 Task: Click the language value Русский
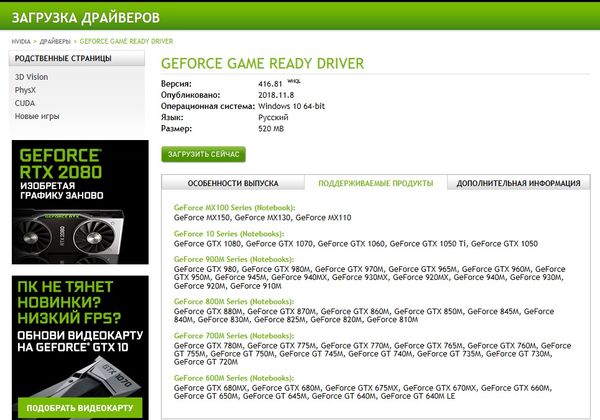pos(273,117)
